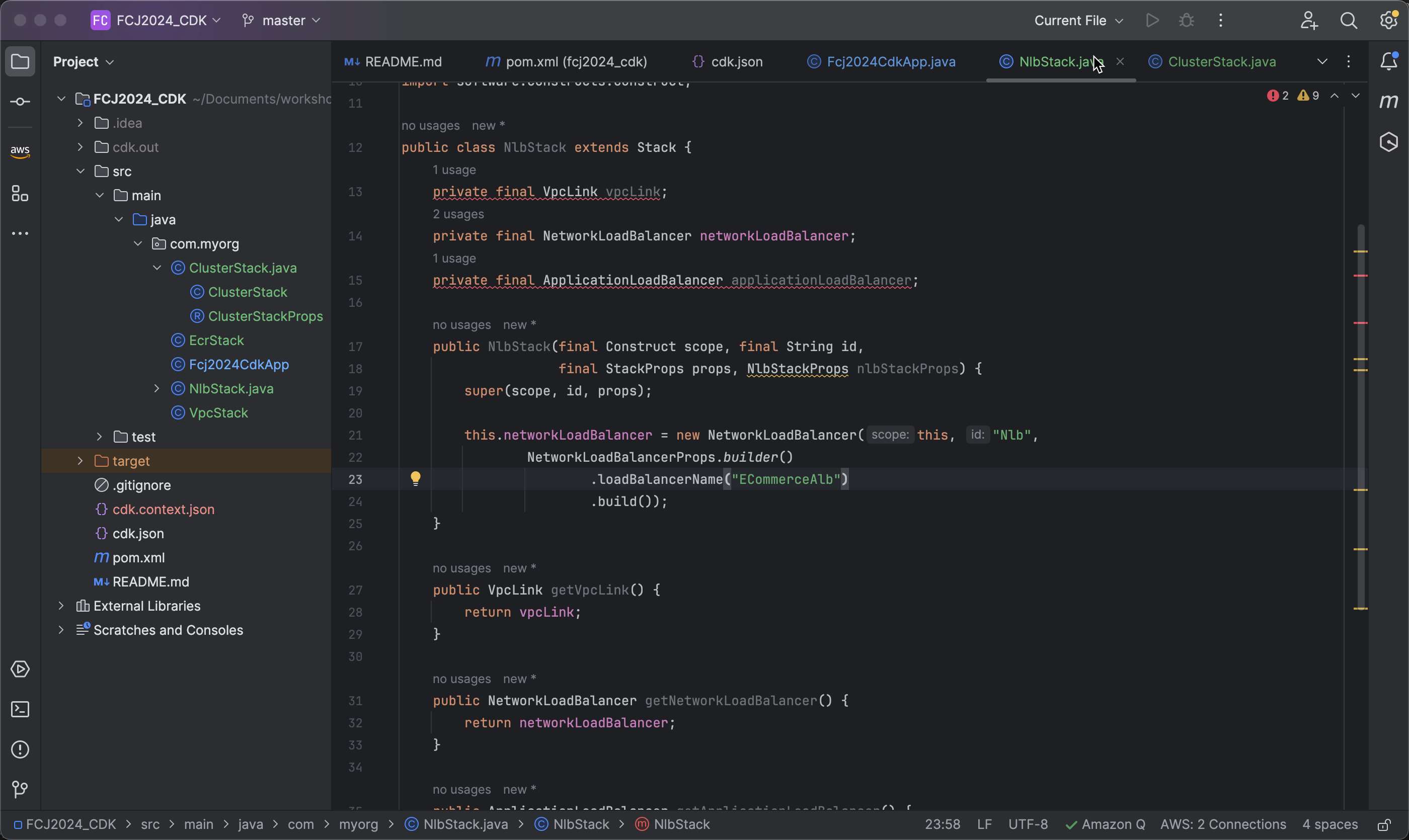This screenshot has width=1409, height=840.
Task: Open IDE settings gear
Action: (1388, 21)
